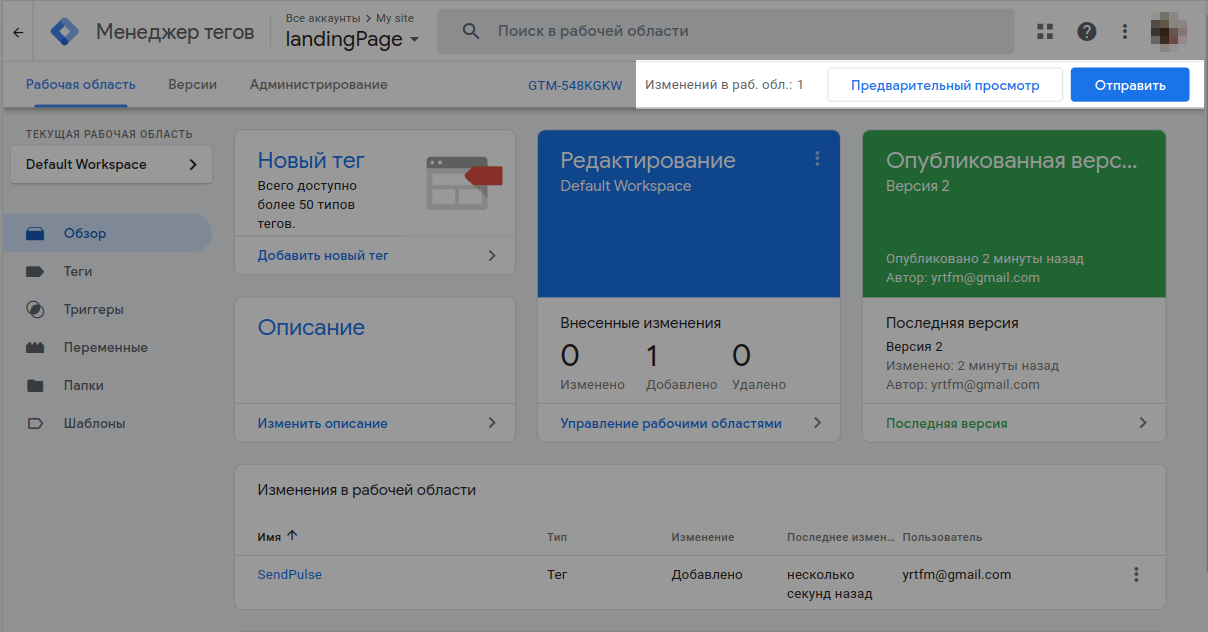Image resolution: width=1208 pixels, height=632 pixels.
Task: Open the help question mark icon
Action: point(1087,31)
